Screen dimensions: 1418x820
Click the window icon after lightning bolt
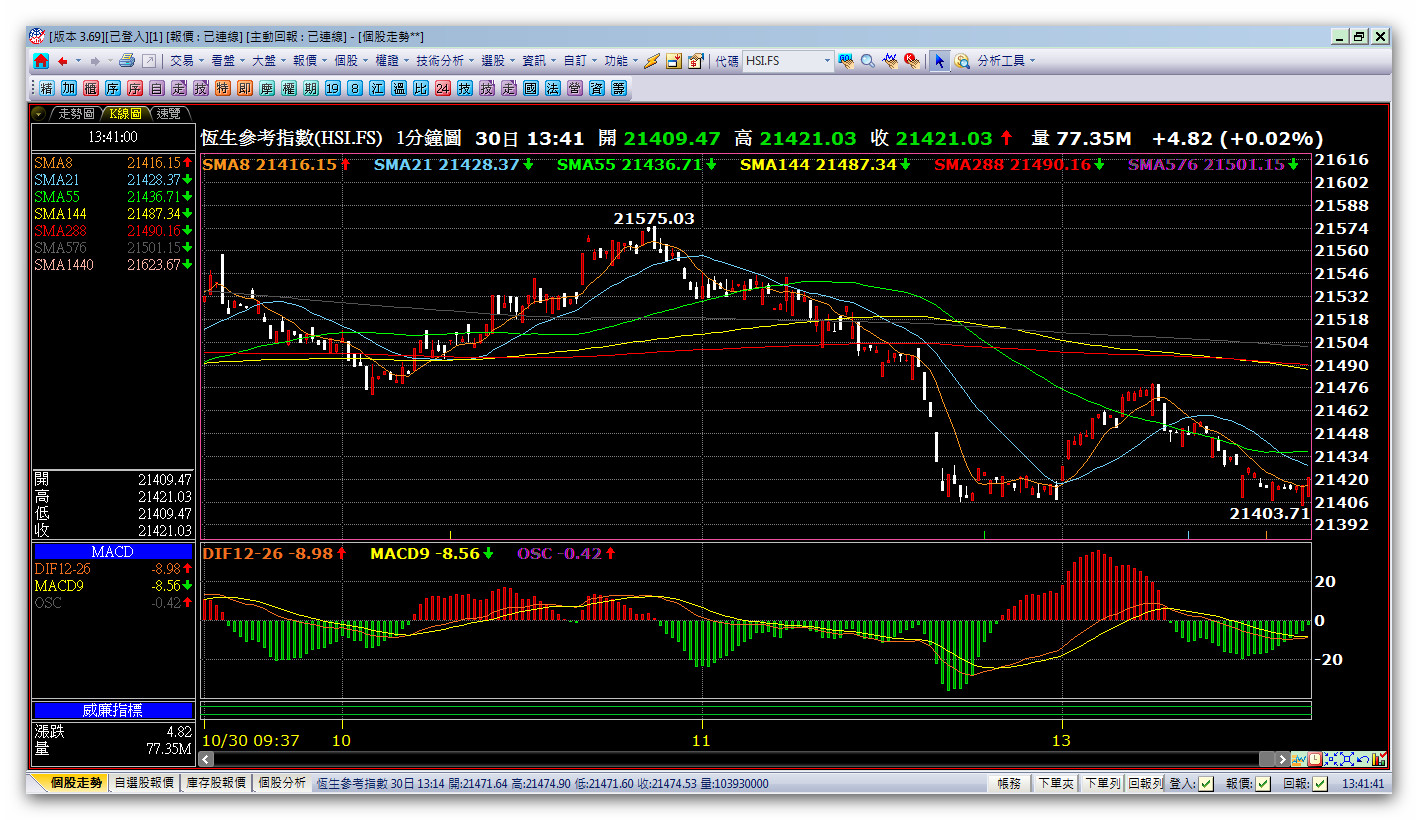click(x=674, y=61)
